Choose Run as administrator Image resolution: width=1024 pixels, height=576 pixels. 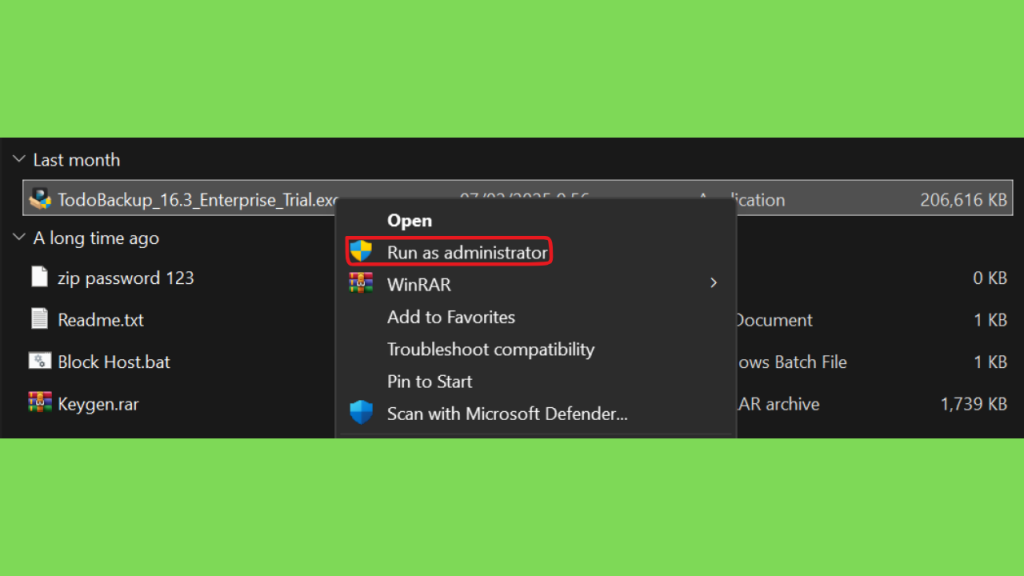467,252
